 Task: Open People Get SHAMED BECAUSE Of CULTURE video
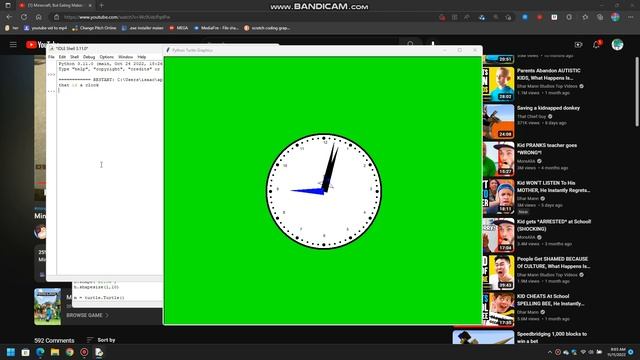(553, 262)
